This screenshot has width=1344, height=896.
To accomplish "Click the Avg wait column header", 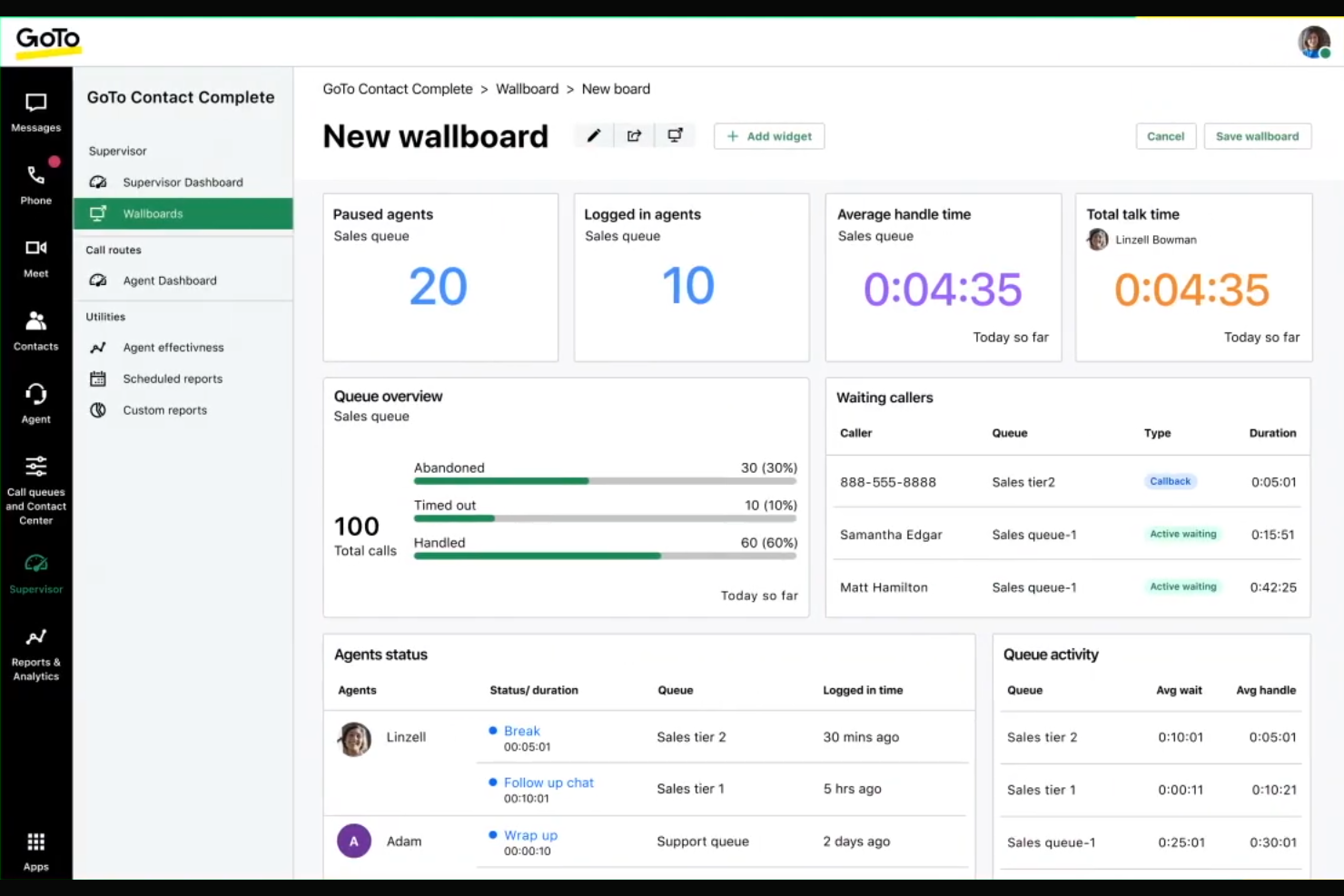I will tap(1179, 690).
